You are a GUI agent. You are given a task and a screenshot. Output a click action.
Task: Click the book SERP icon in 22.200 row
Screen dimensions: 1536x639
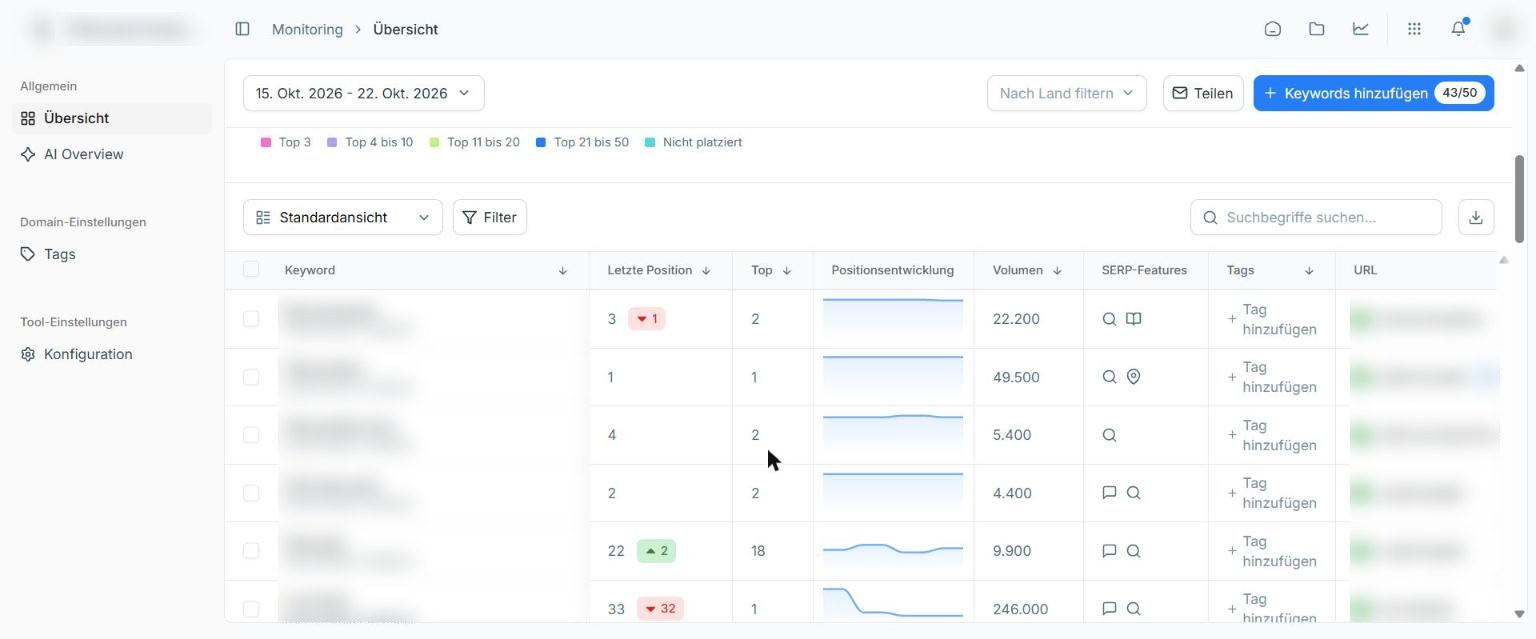(1133, 319)
